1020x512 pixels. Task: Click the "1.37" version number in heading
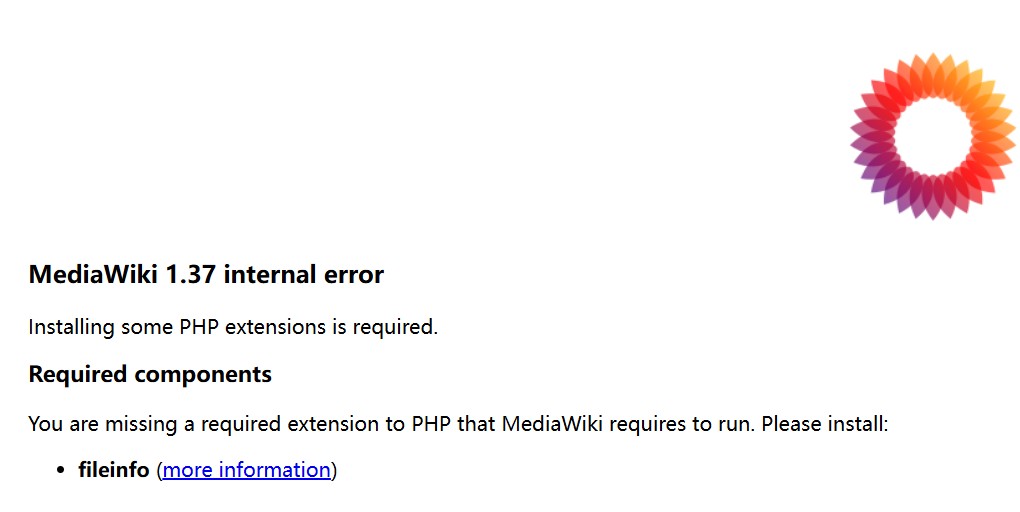190,275
